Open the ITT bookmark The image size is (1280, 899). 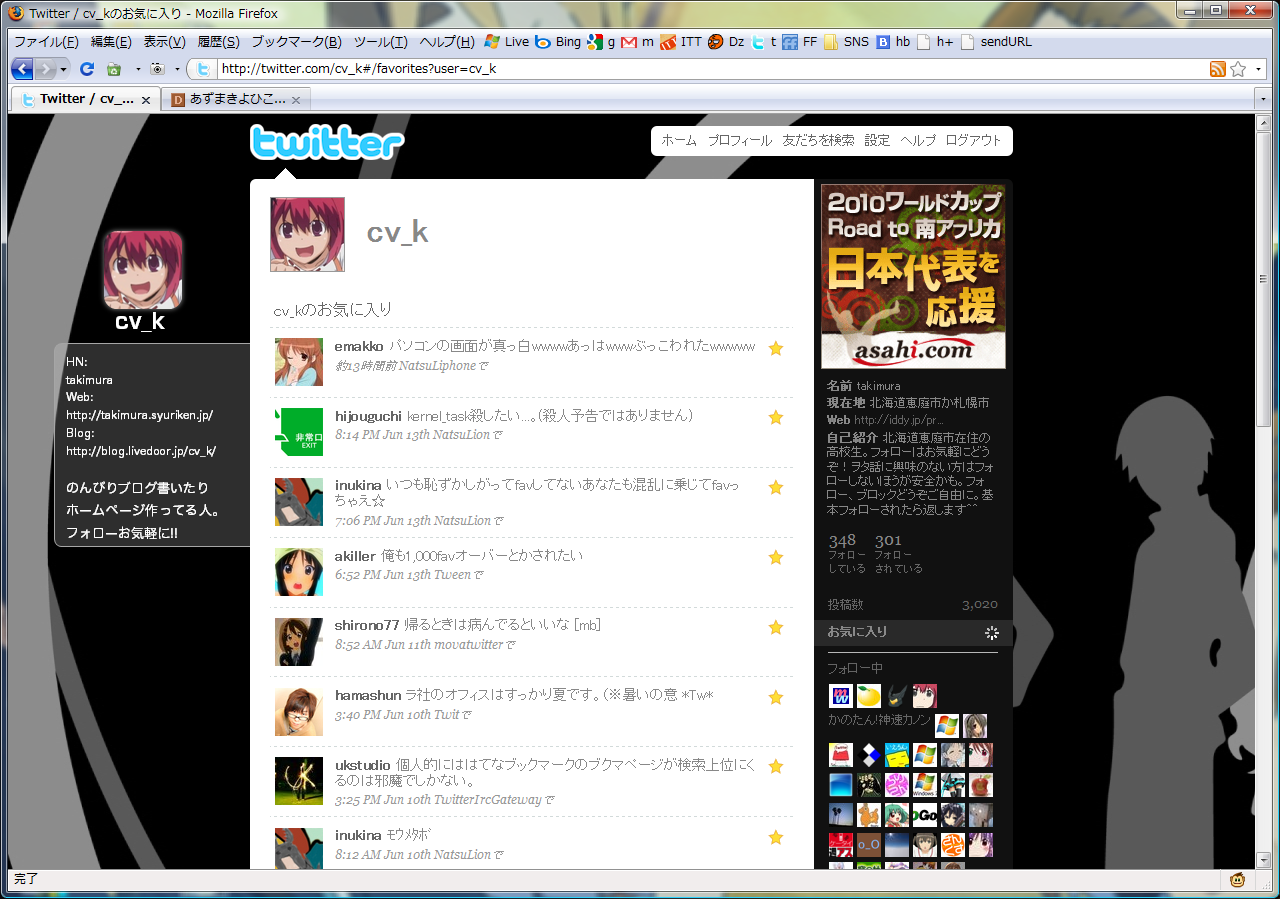[x=681, y=42]
